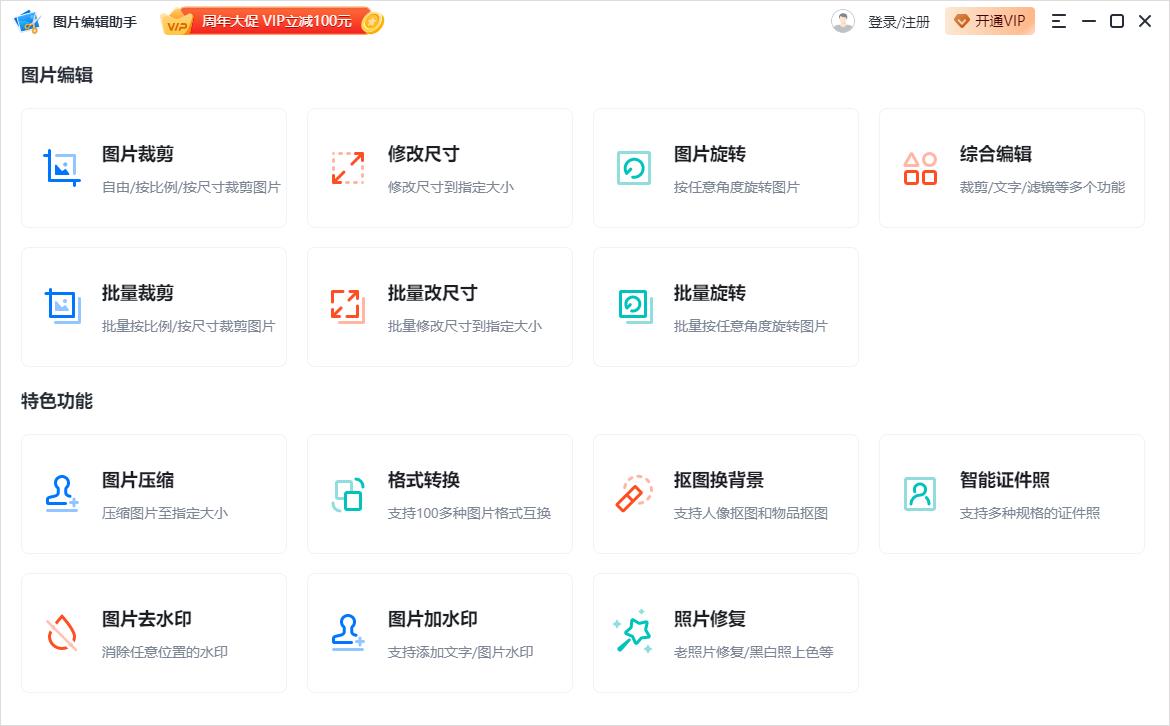
Task: Close the 图片编辑助手 window
Action: pos(1145,22)
